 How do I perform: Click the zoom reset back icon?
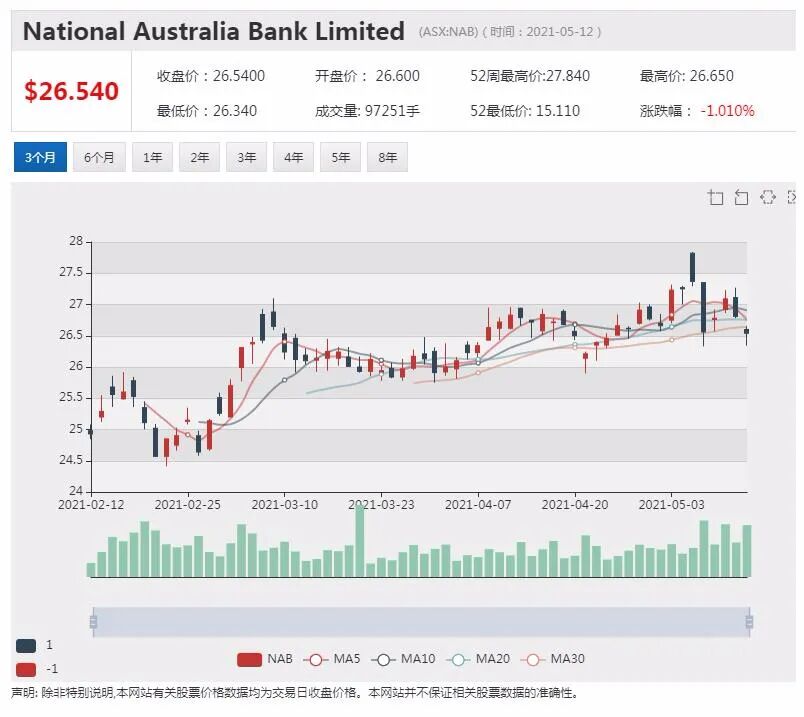741,197
